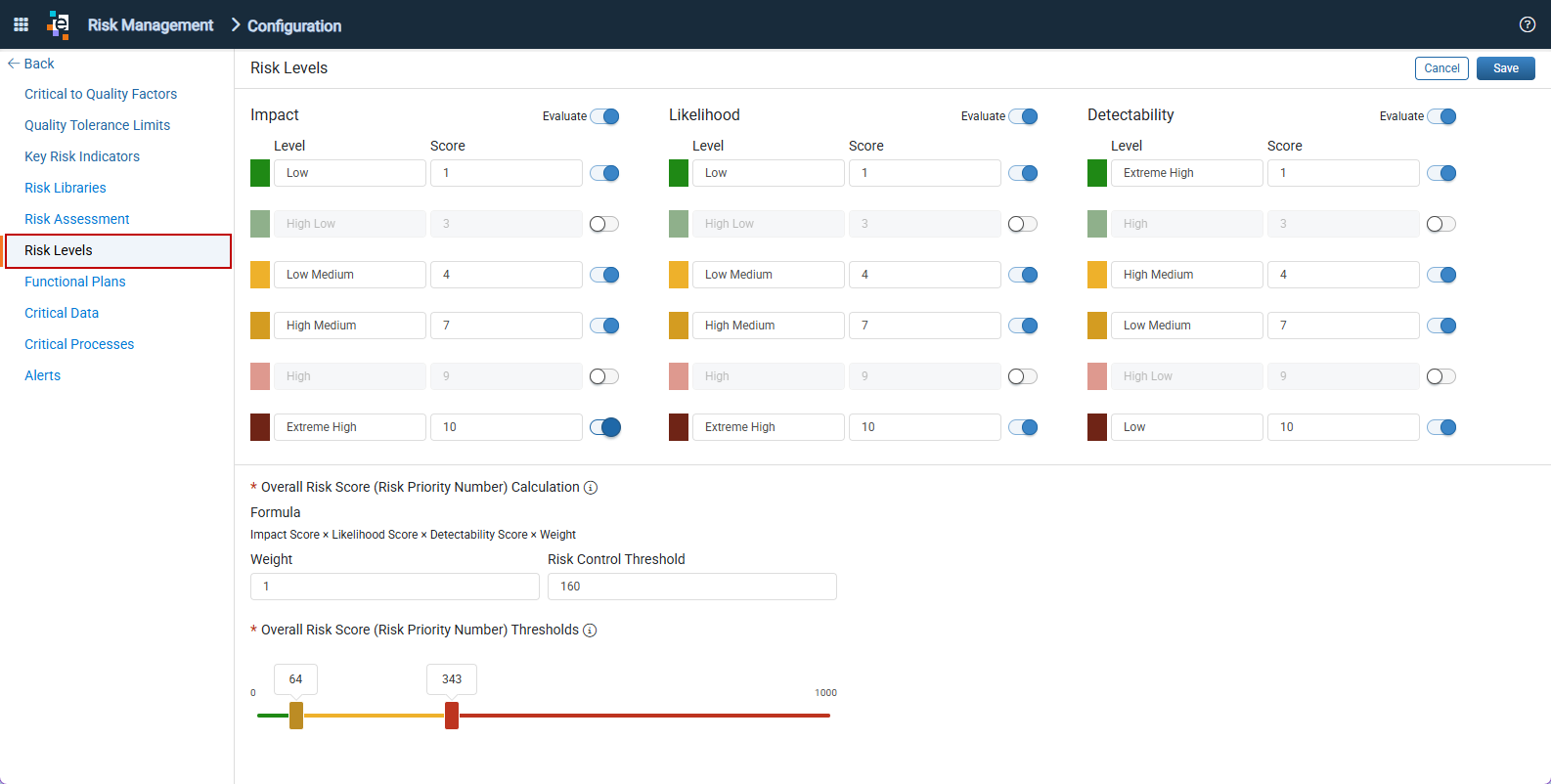The image size is (1551, 784).
Task: Click the Risk Control Threshold input field
Action: (x=692, y=587)
